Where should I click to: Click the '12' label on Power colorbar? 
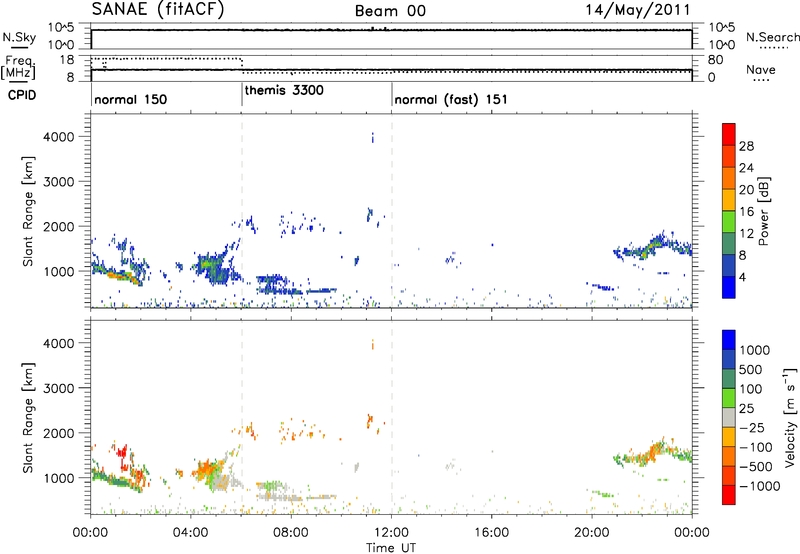[x=746, y=234]
